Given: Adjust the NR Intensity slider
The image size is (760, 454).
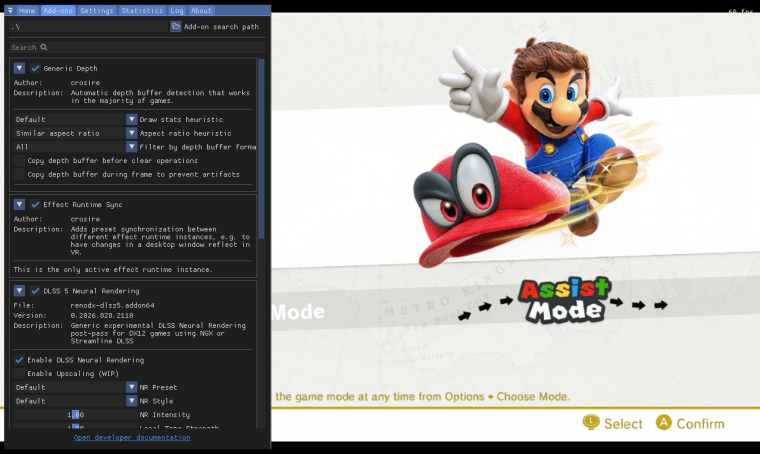Looking at the screenshot, I should click(x=76, y=414).
